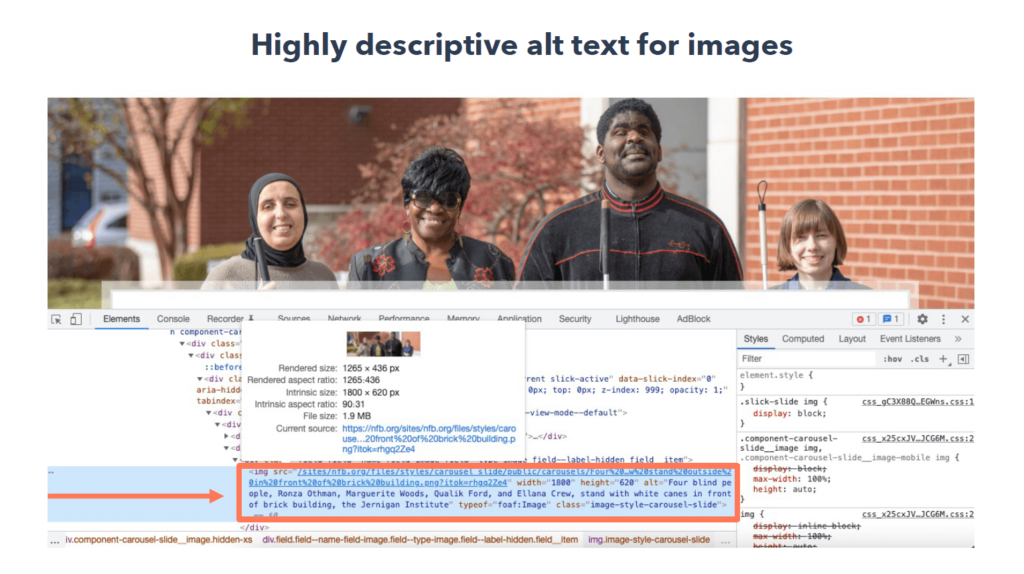Activate the inspect element picker icon
Viewport: 1024px width, 574px height.
[x=56, y=319]
